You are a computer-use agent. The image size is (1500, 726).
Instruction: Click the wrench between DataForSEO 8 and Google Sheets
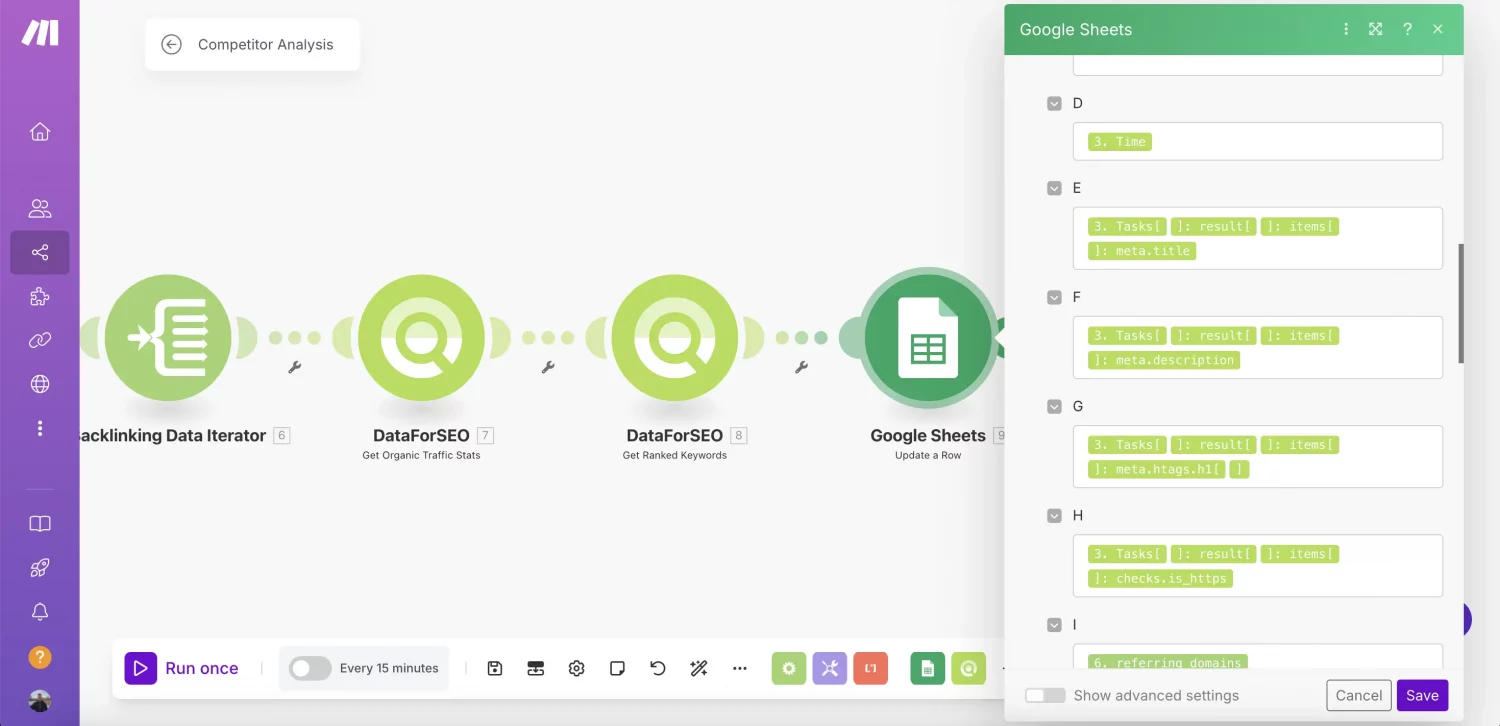click(801, 367)
